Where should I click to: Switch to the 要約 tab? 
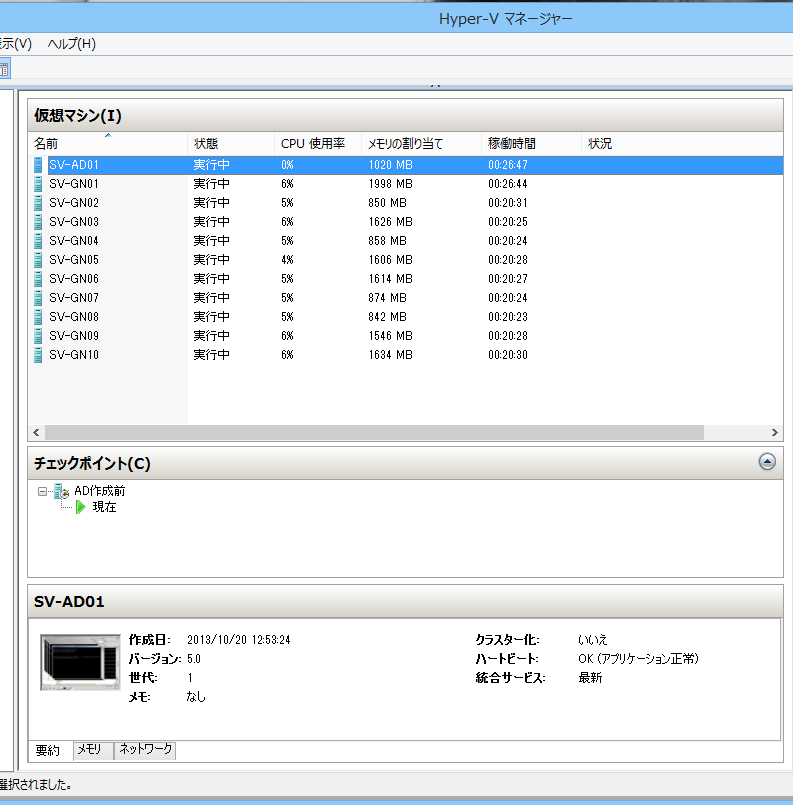click(48, 750)
